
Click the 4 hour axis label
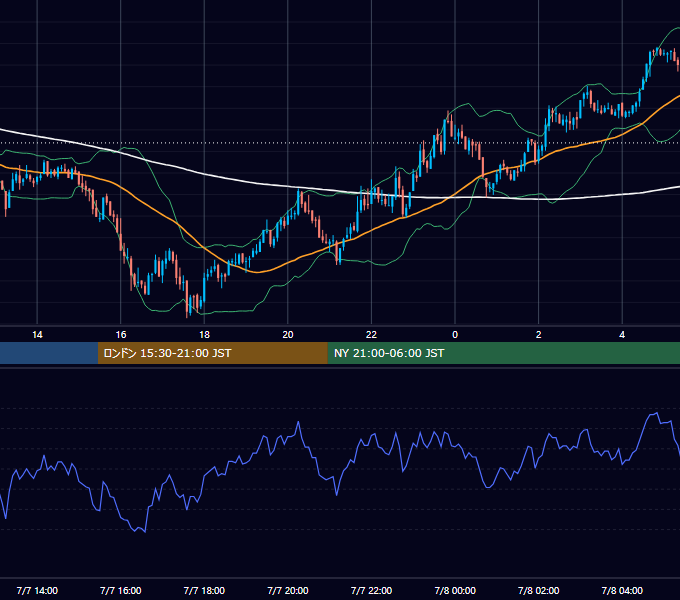point(622,335)
